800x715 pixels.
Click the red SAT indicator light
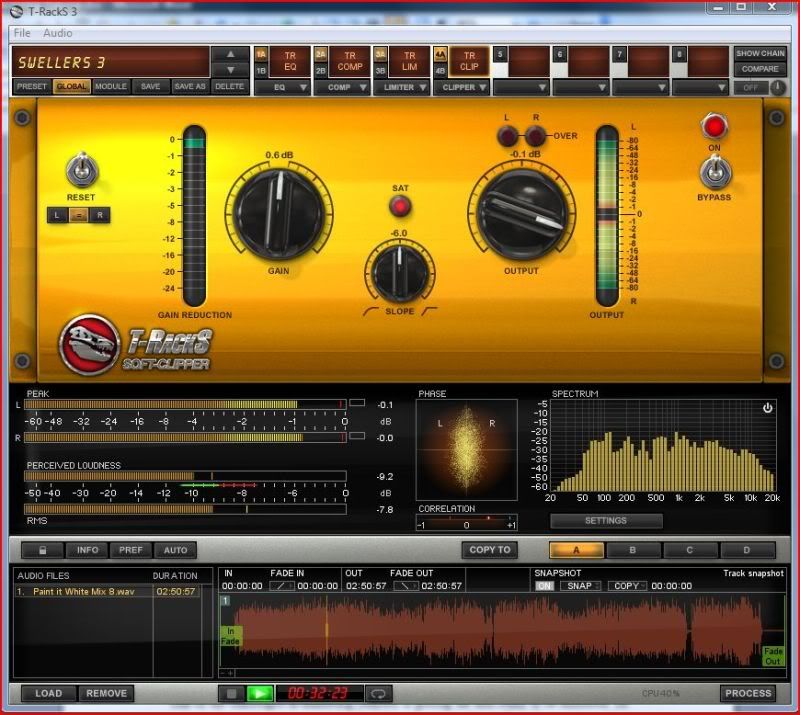pyautogui.click(x=400, y=207)
